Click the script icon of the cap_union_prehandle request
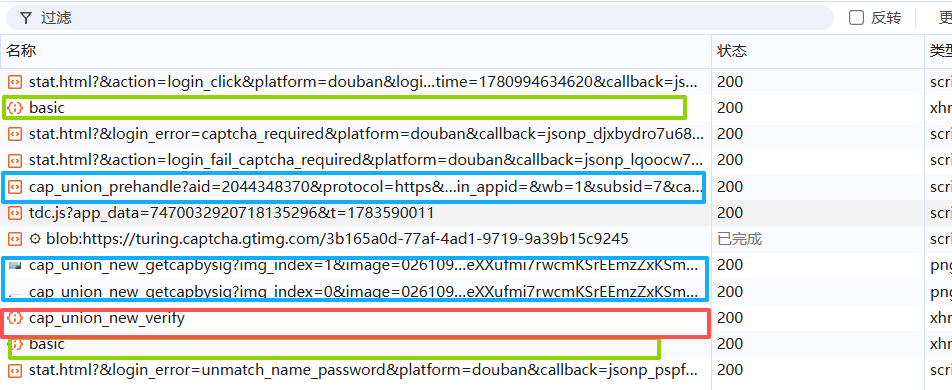The image size is (952, 390). coord(15,186)
